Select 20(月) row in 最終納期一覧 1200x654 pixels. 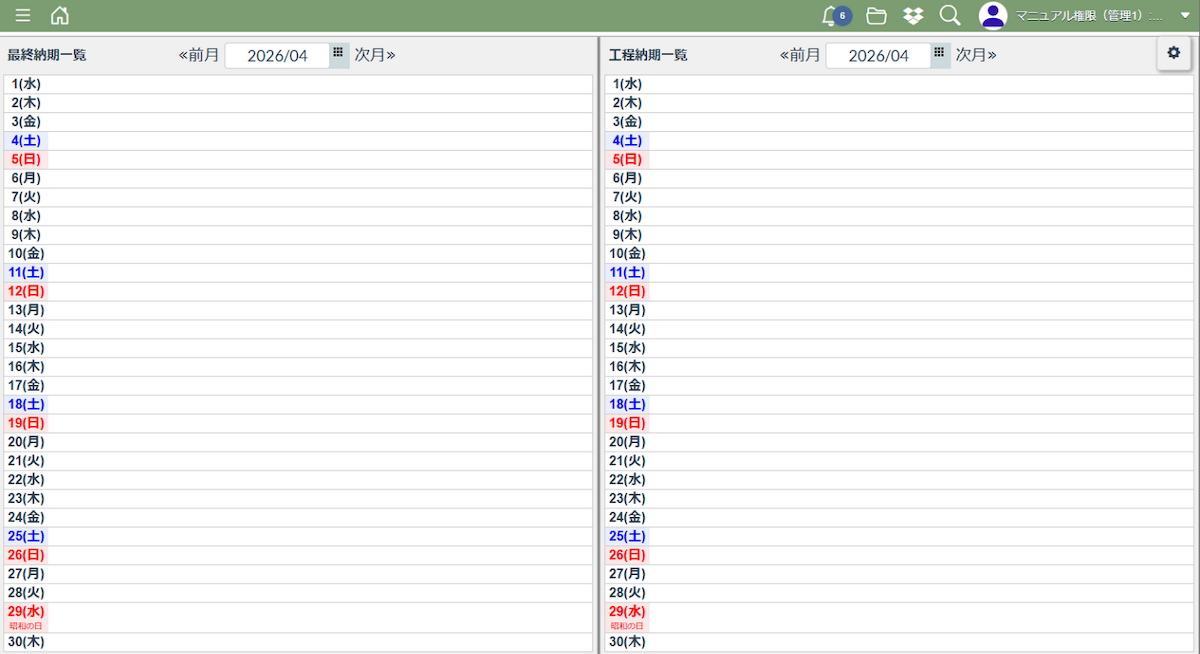[x=298, y=442]
